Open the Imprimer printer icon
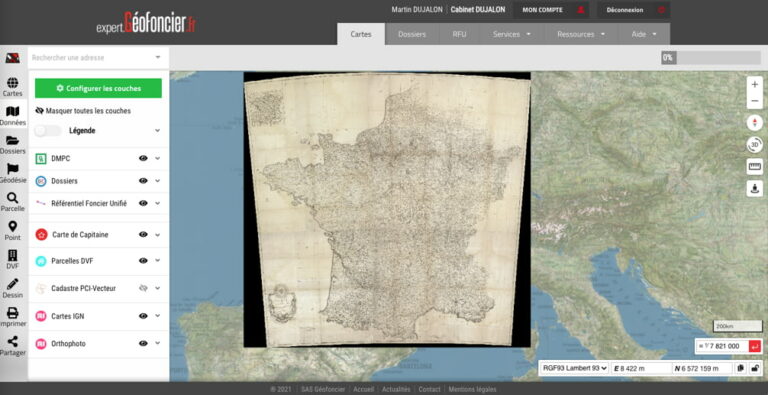 point(13,313)
